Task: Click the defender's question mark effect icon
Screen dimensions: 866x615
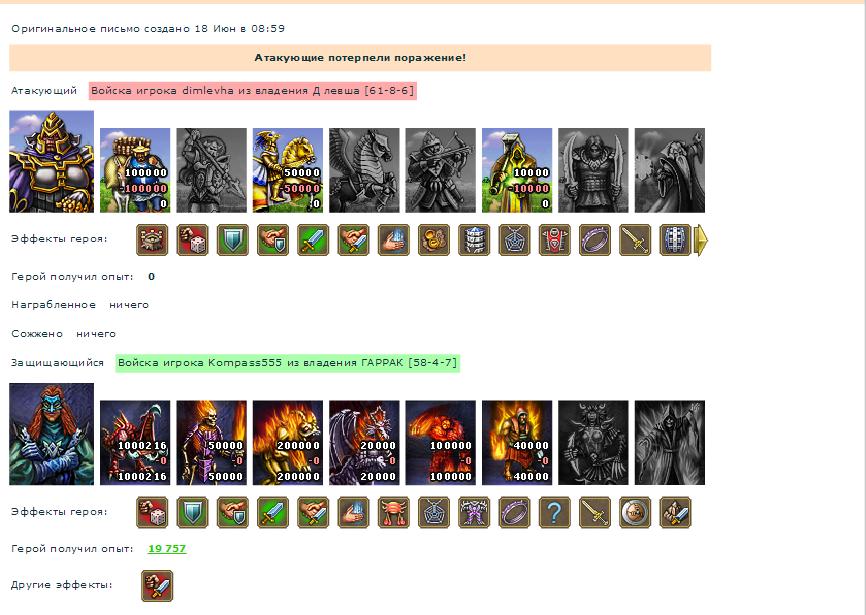Action: 555,512
